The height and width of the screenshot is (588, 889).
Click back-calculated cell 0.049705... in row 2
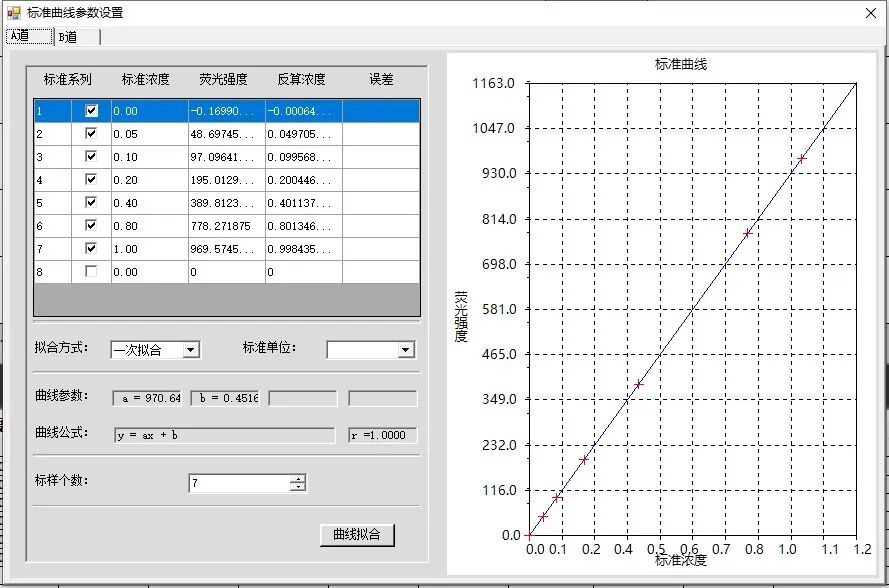click(304, 134)
